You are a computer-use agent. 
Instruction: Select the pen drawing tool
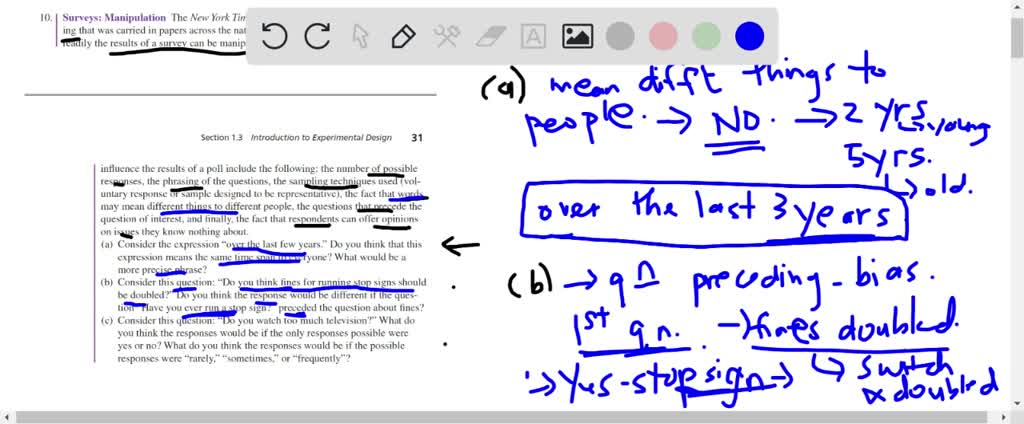tap(404, 37)
